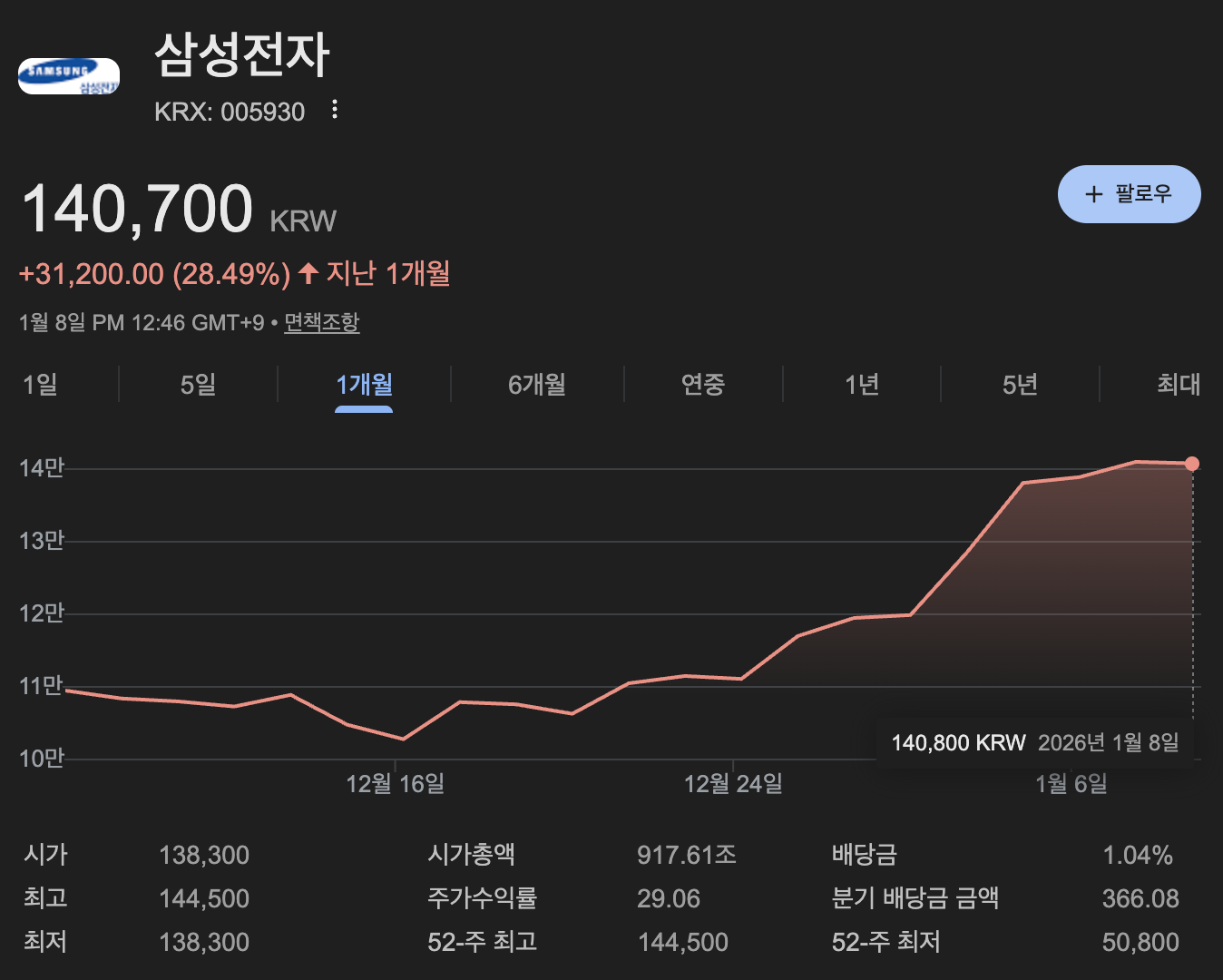
Task: Open the three-dot menu next to KRX: 005930
Action: (335, 110)
